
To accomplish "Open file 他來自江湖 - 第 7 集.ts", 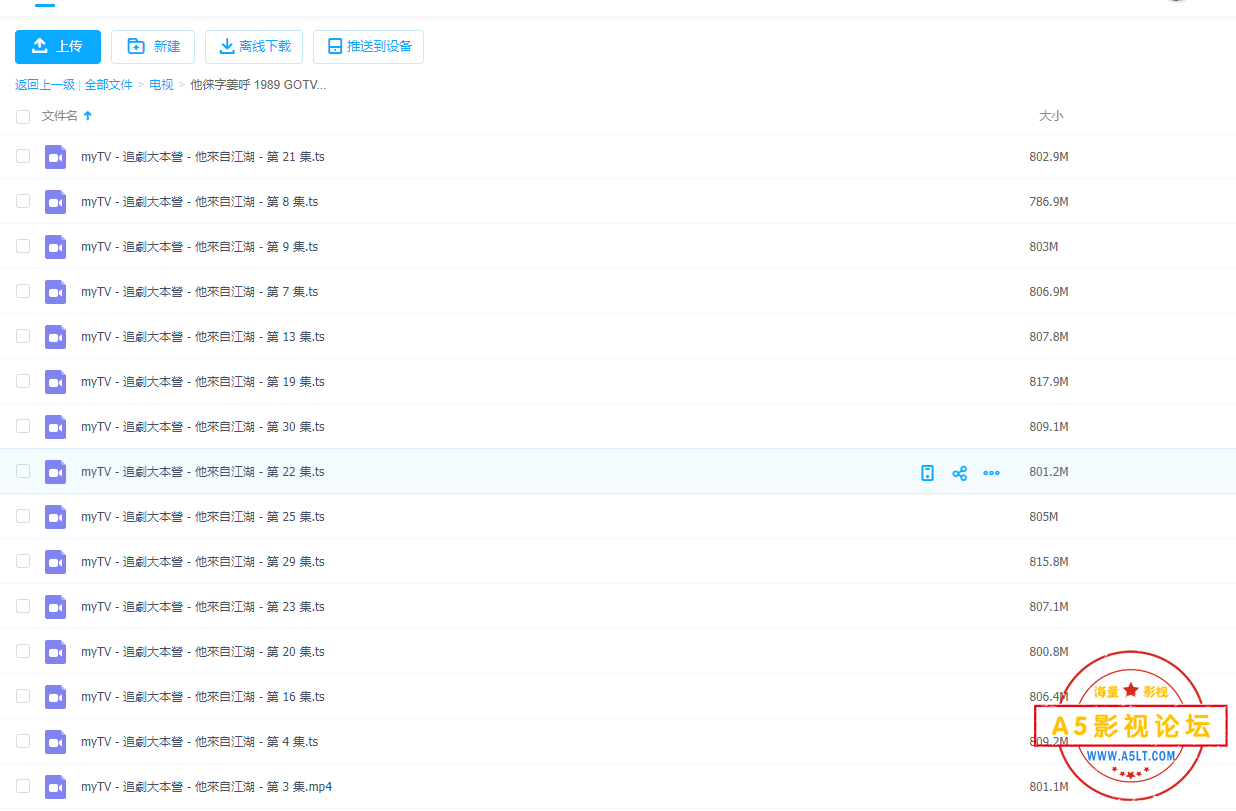I will [x=200, y=292].
